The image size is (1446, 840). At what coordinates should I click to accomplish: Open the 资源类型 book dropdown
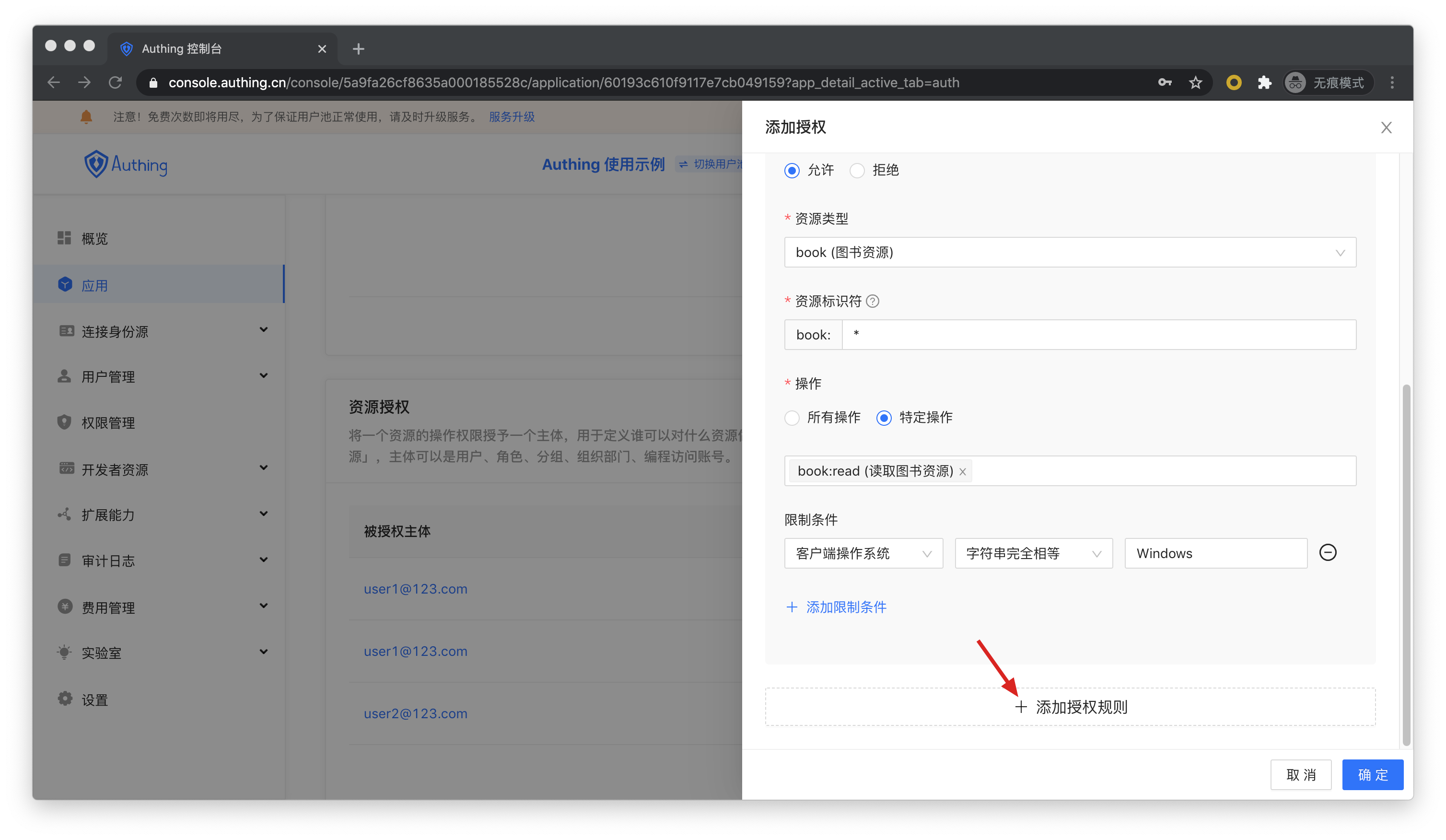(1070, 253)
